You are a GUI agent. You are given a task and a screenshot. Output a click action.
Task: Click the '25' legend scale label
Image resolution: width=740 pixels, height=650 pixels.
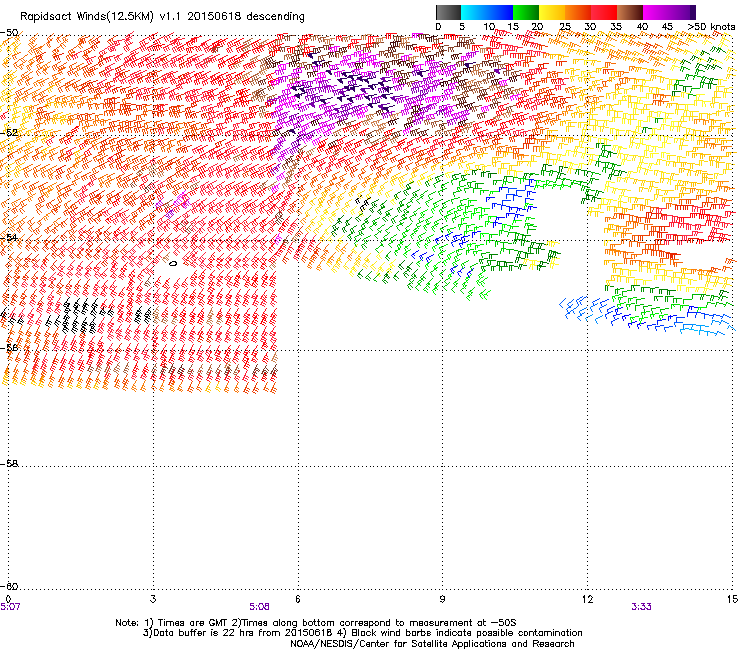(565, 27)
